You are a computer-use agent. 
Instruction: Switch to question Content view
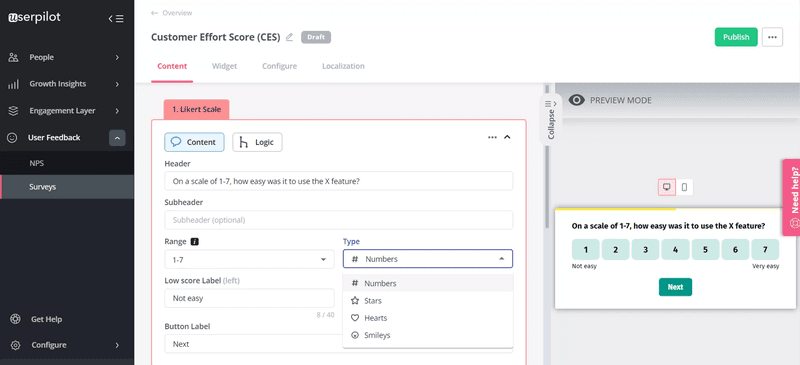[194, 142]
